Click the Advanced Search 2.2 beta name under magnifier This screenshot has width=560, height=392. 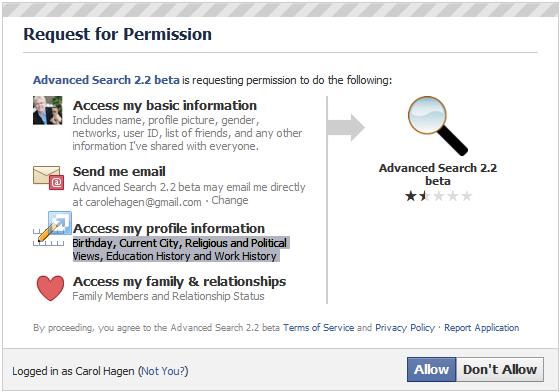tap(438, 174)
